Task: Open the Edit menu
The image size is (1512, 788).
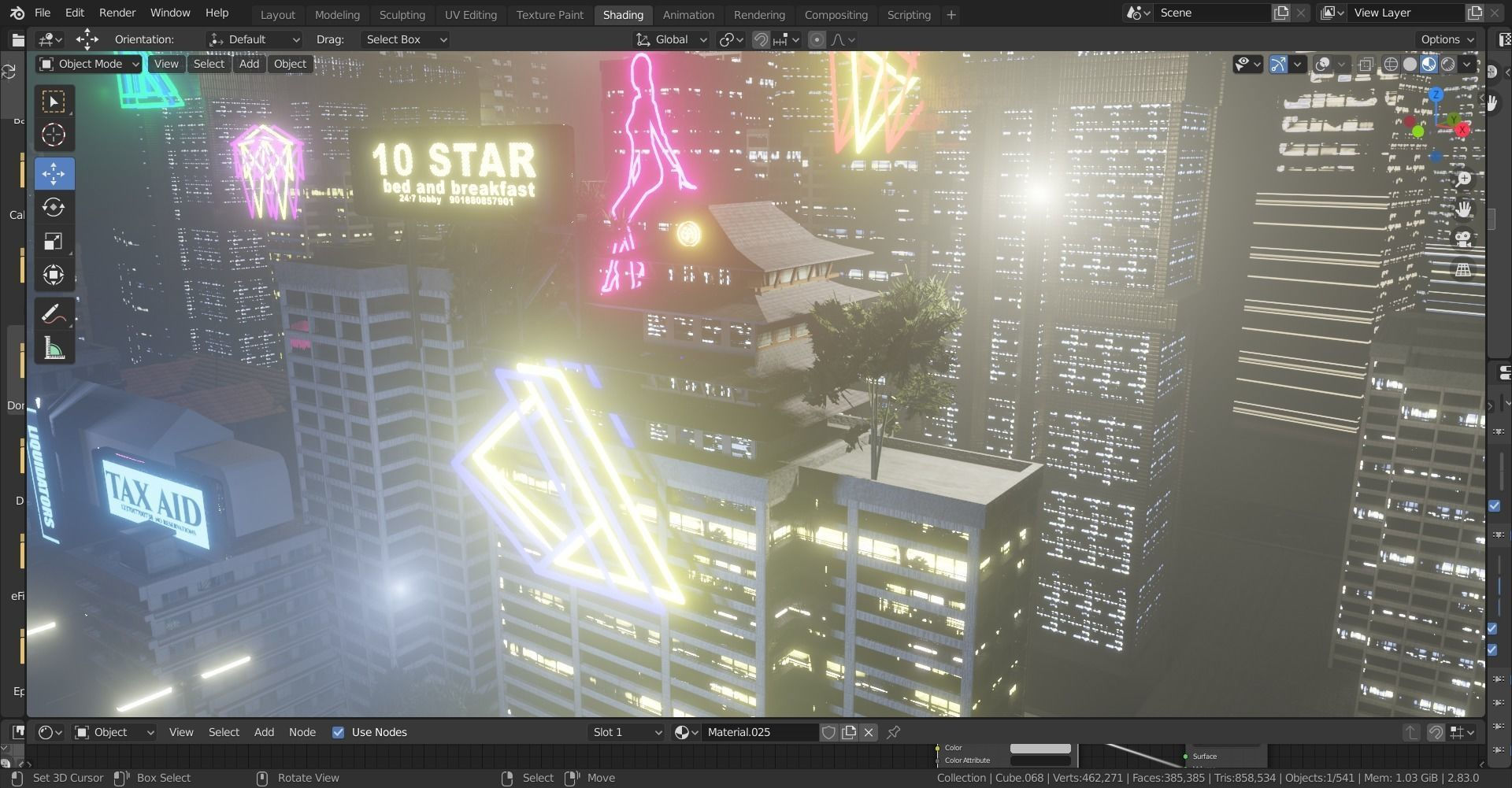Action: (x=75, y=13)
